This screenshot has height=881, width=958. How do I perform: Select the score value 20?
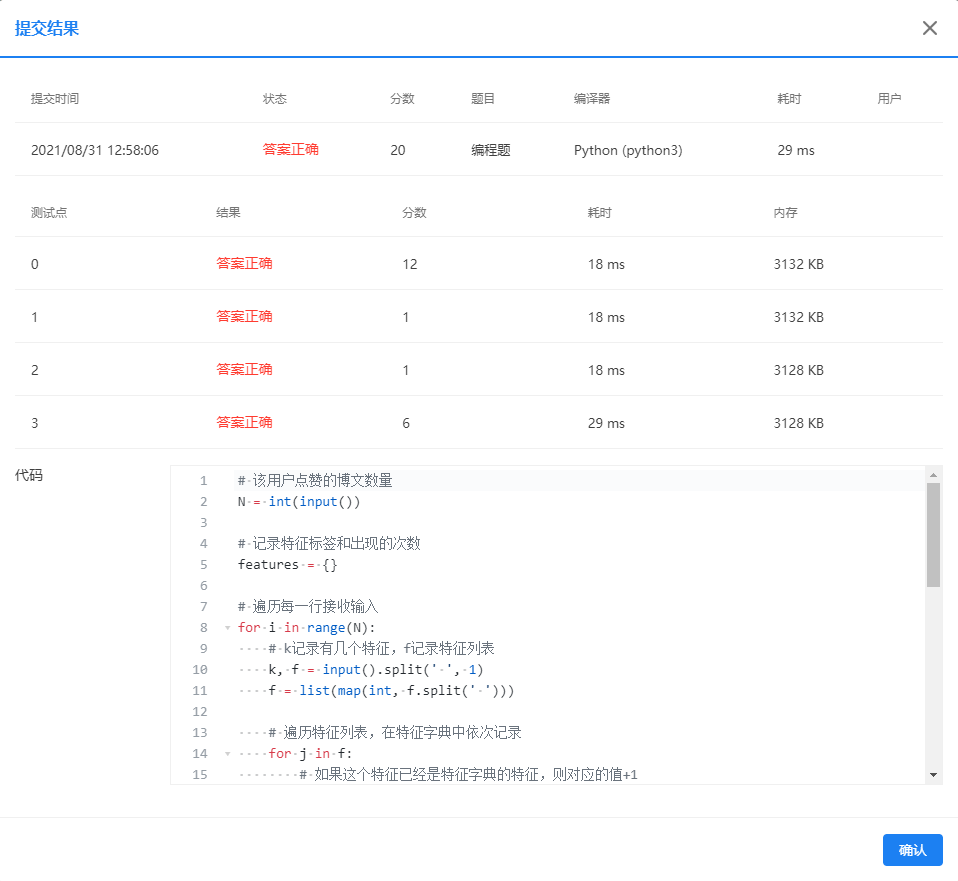pyautogui.click(x=397, y=149)
